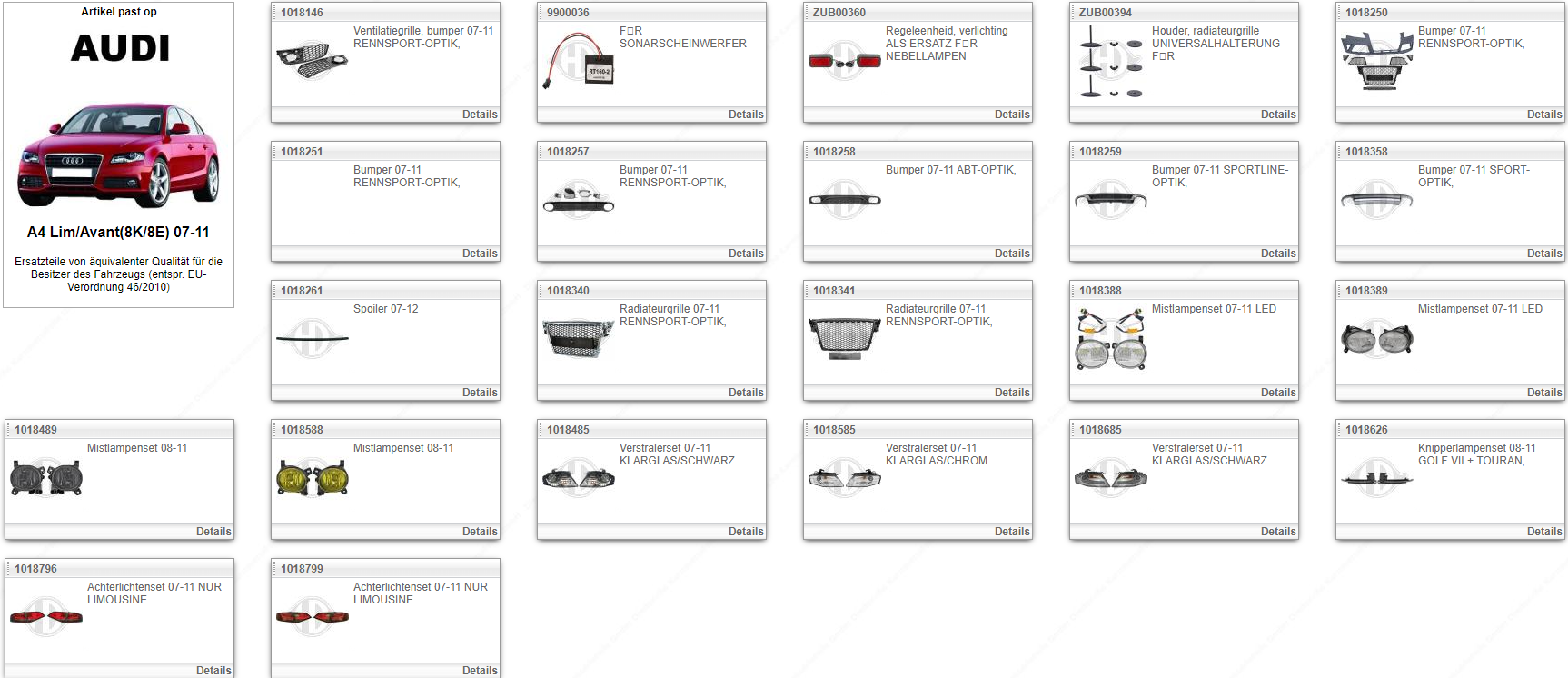Open Details for LED fog lamp set 1018388

[1277, 393]
